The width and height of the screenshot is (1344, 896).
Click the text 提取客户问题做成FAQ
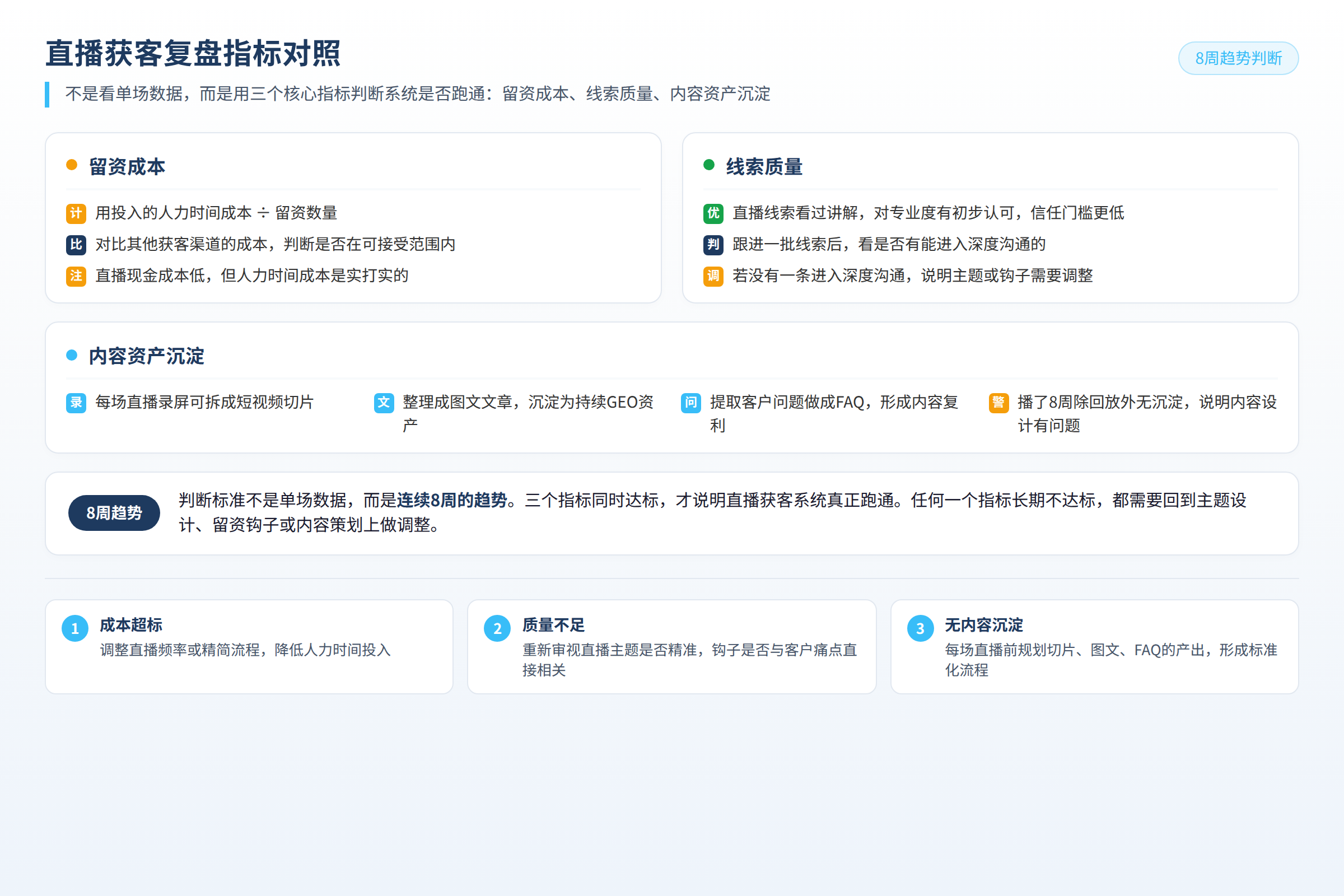pos(834,414)
